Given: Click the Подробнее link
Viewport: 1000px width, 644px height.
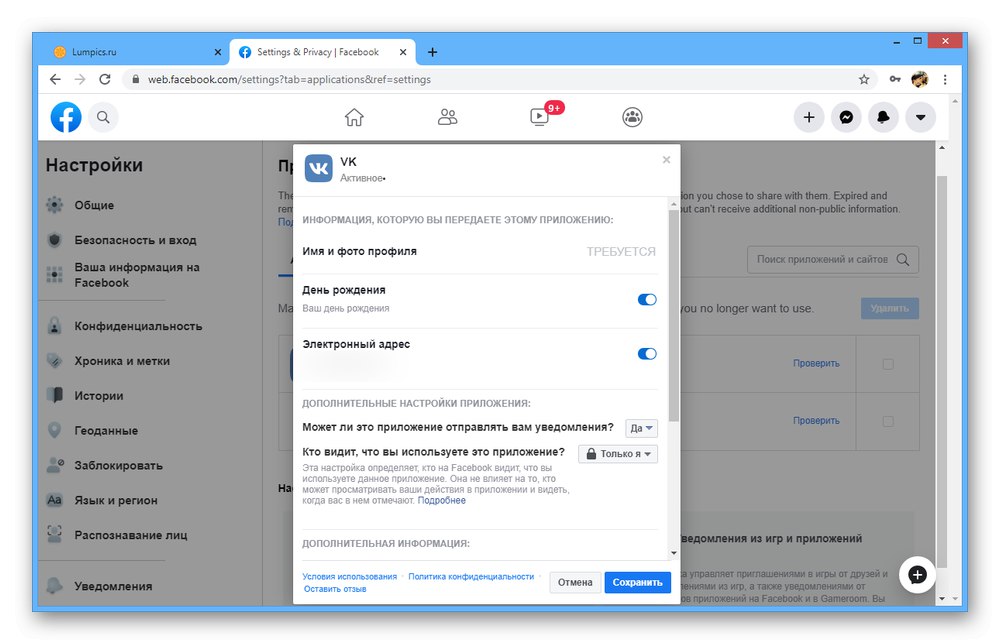Looking at the screenshot, I should pos(441,501).
